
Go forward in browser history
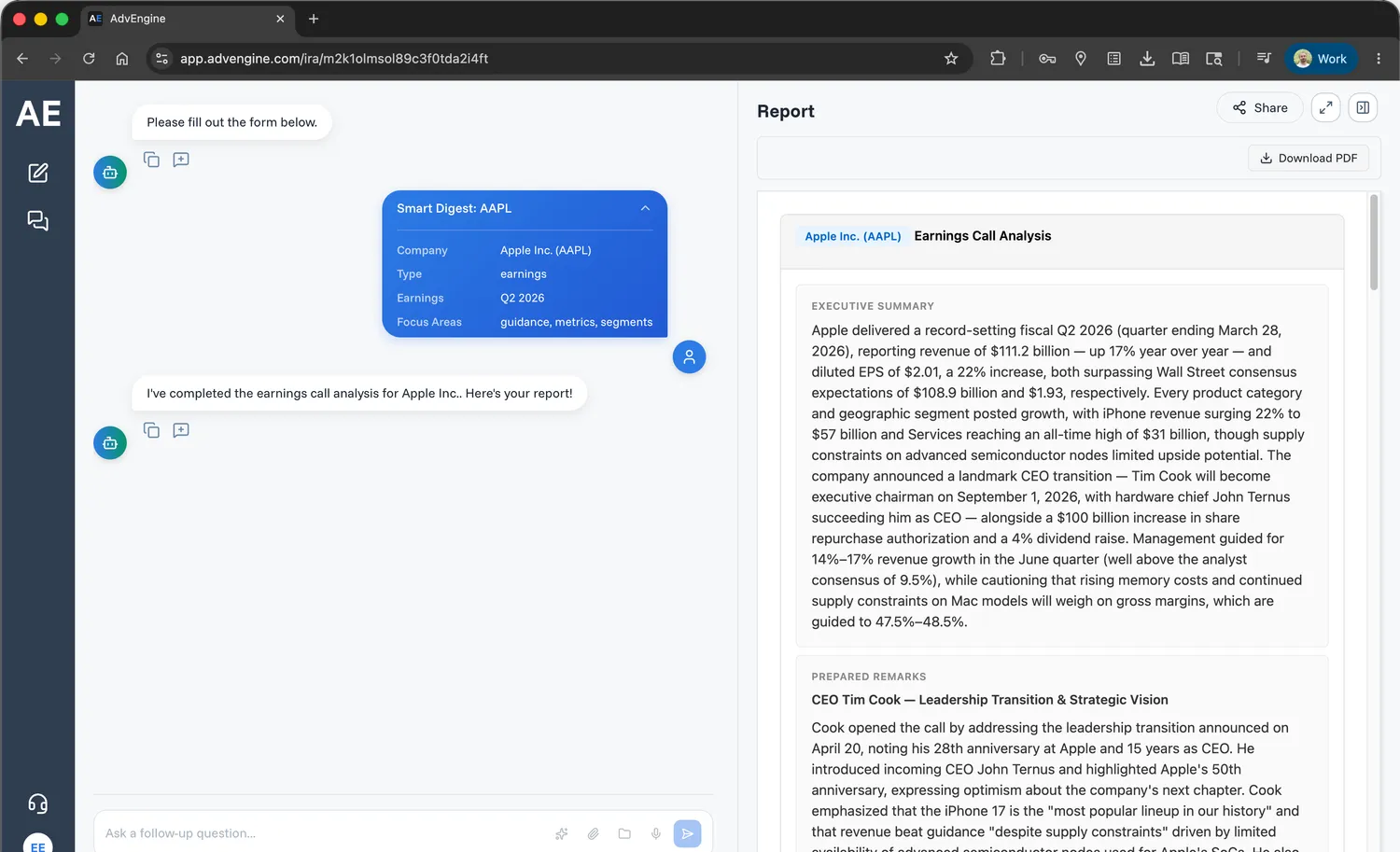coord(56,59)
